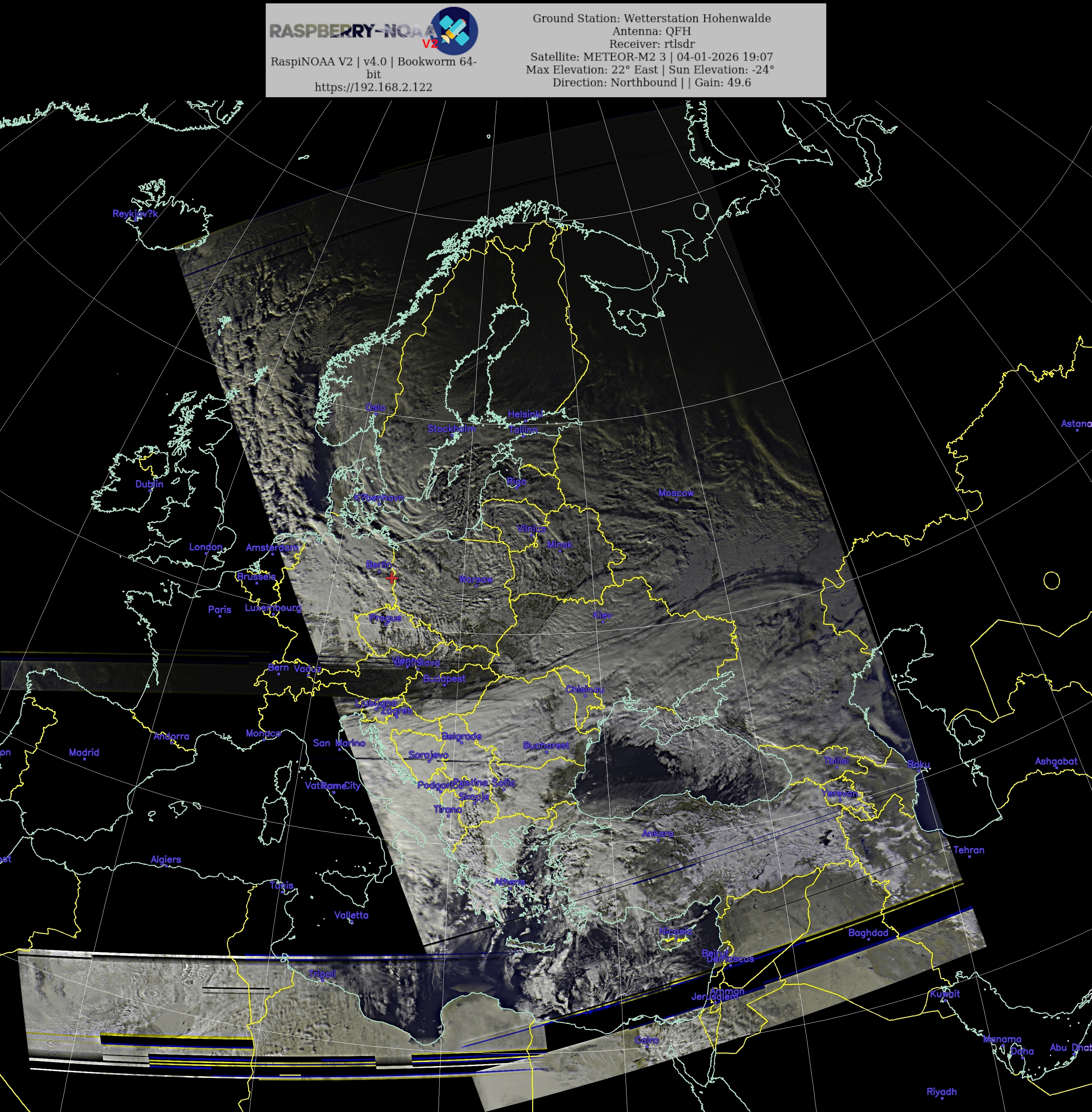
Task: Click the Cairo city label
Action: click(x=646, y=1040)
